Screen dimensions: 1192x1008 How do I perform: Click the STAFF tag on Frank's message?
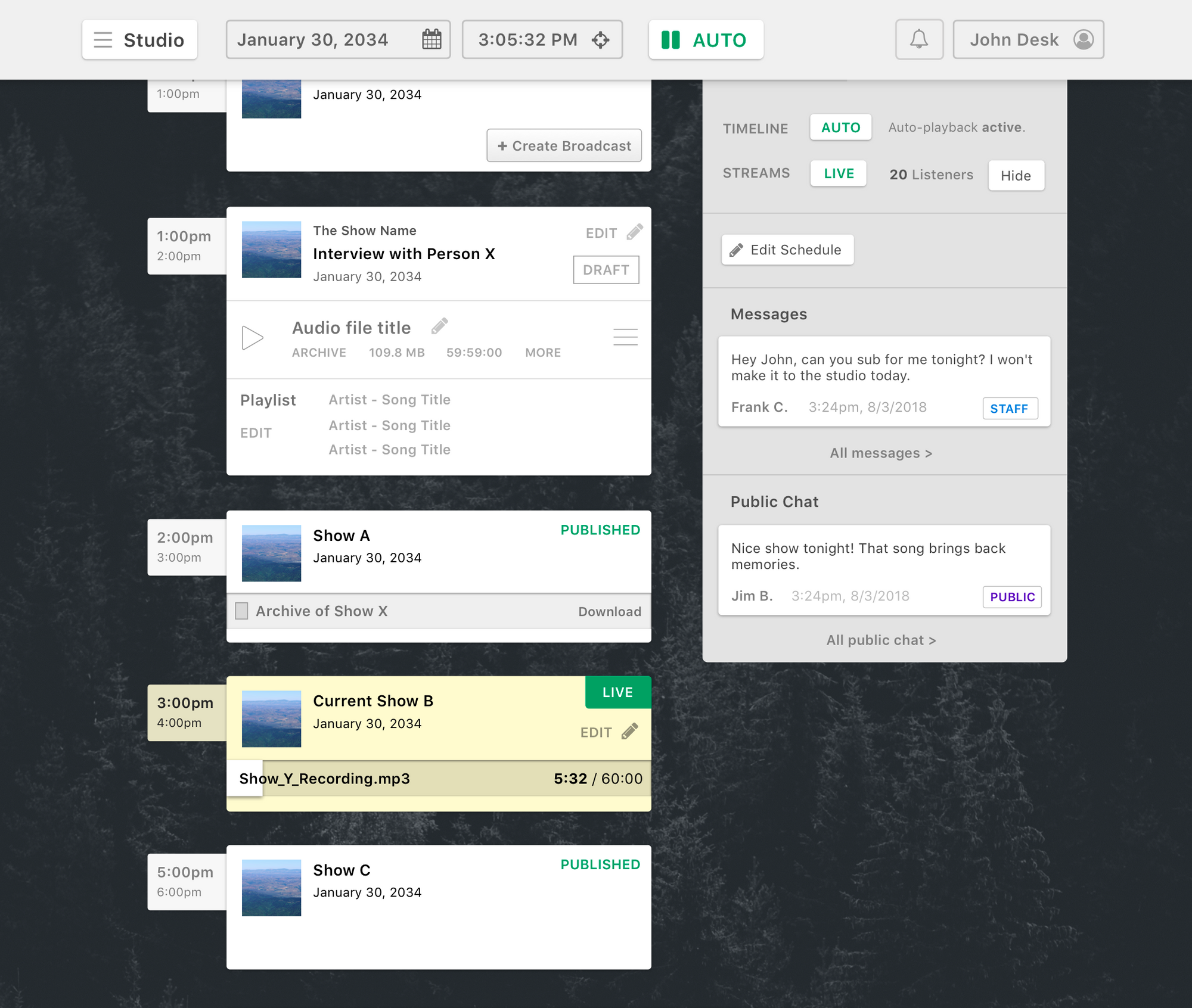click(1010, 409)
